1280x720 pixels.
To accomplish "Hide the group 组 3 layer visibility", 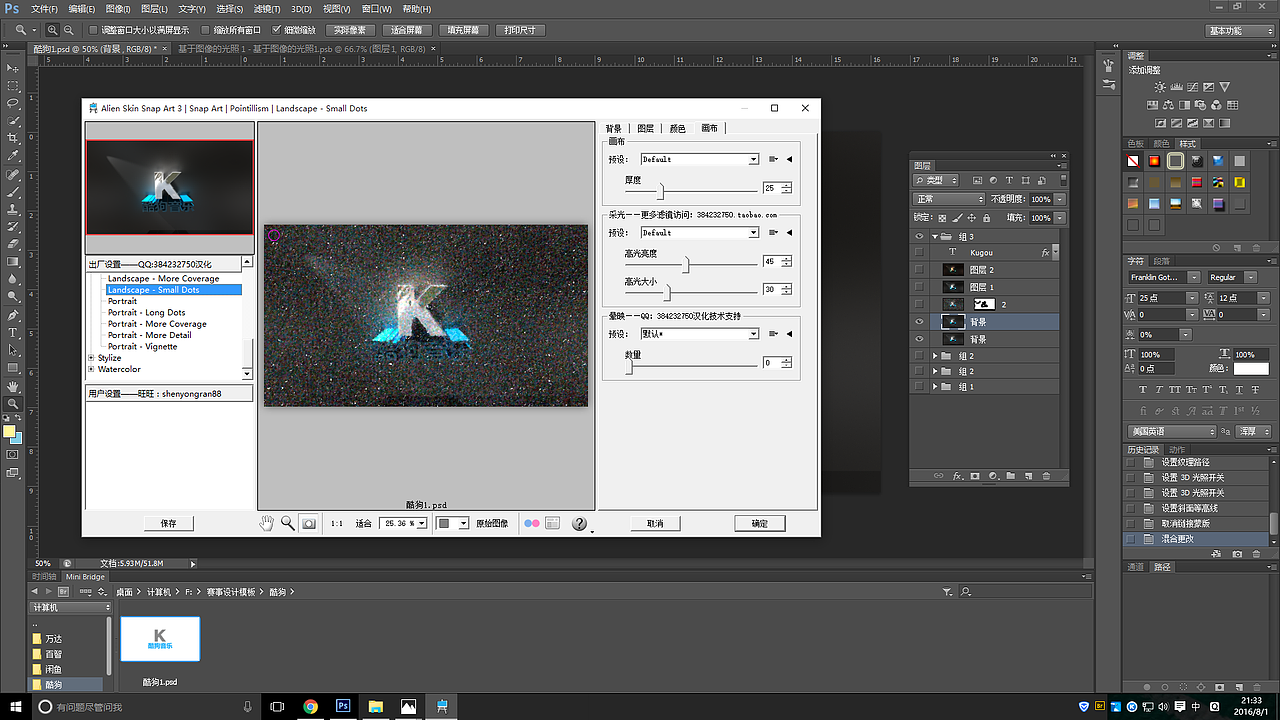I will click(919, 237).
